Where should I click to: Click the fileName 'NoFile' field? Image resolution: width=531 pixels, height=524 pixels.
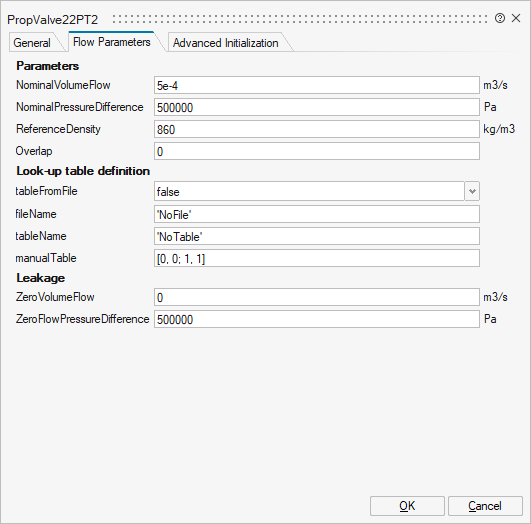point(317,214)
